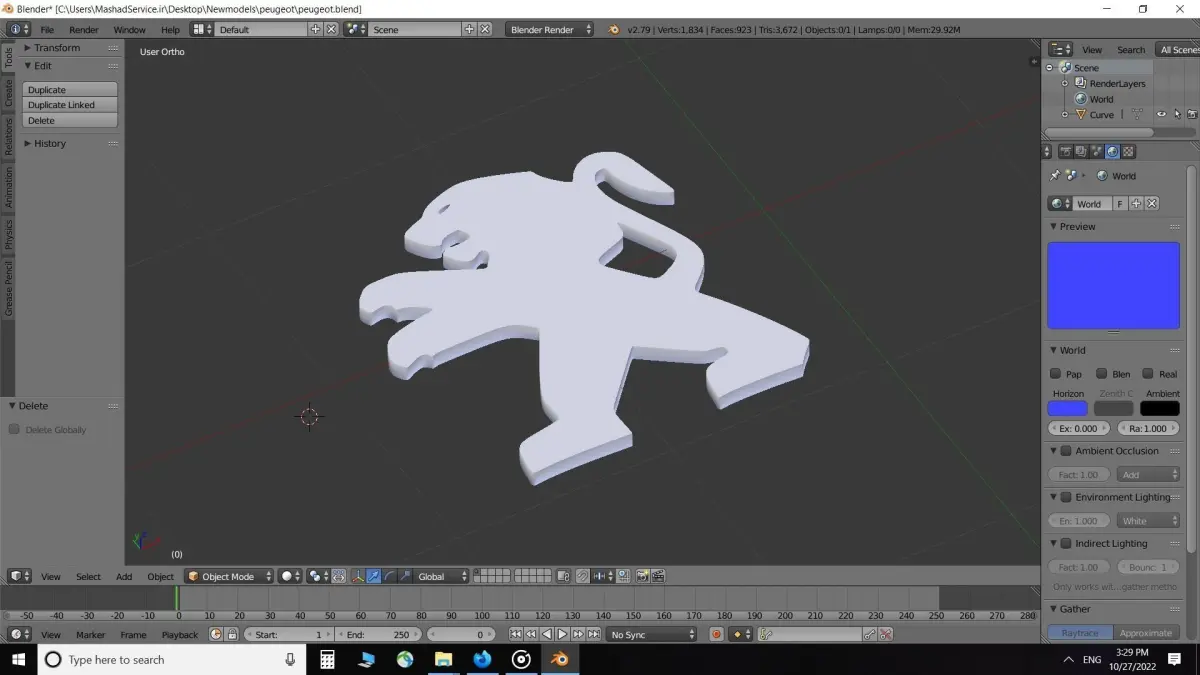Switch to the Create tab in tool shelf
1200x675 pixels.
[x=9, y=93]
